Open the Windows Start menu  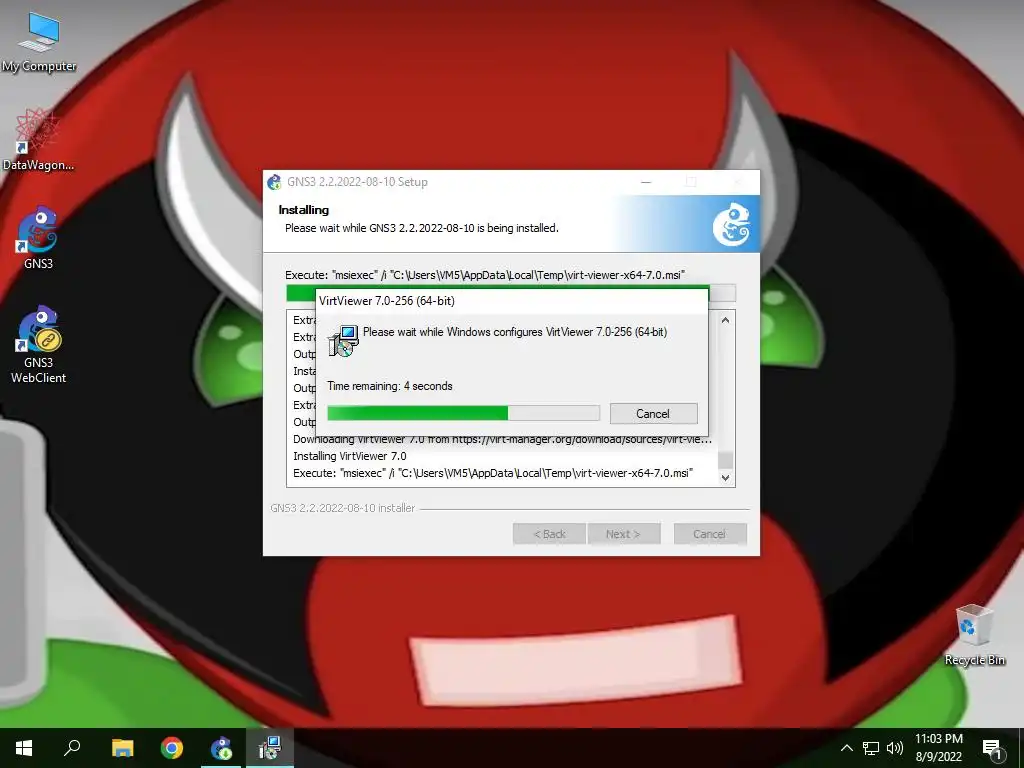24,748
